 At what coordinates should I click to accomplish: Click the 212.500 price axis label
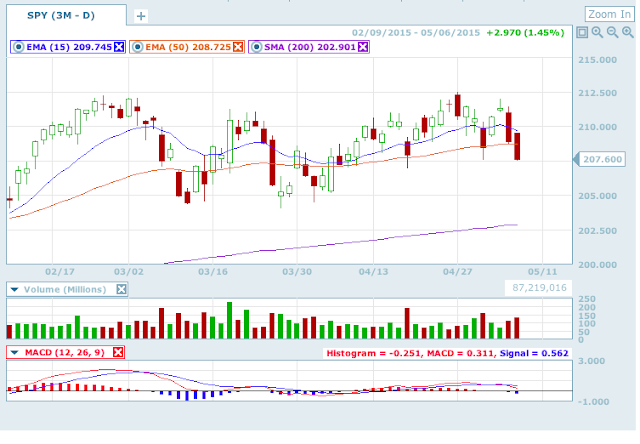coord(597,93)
